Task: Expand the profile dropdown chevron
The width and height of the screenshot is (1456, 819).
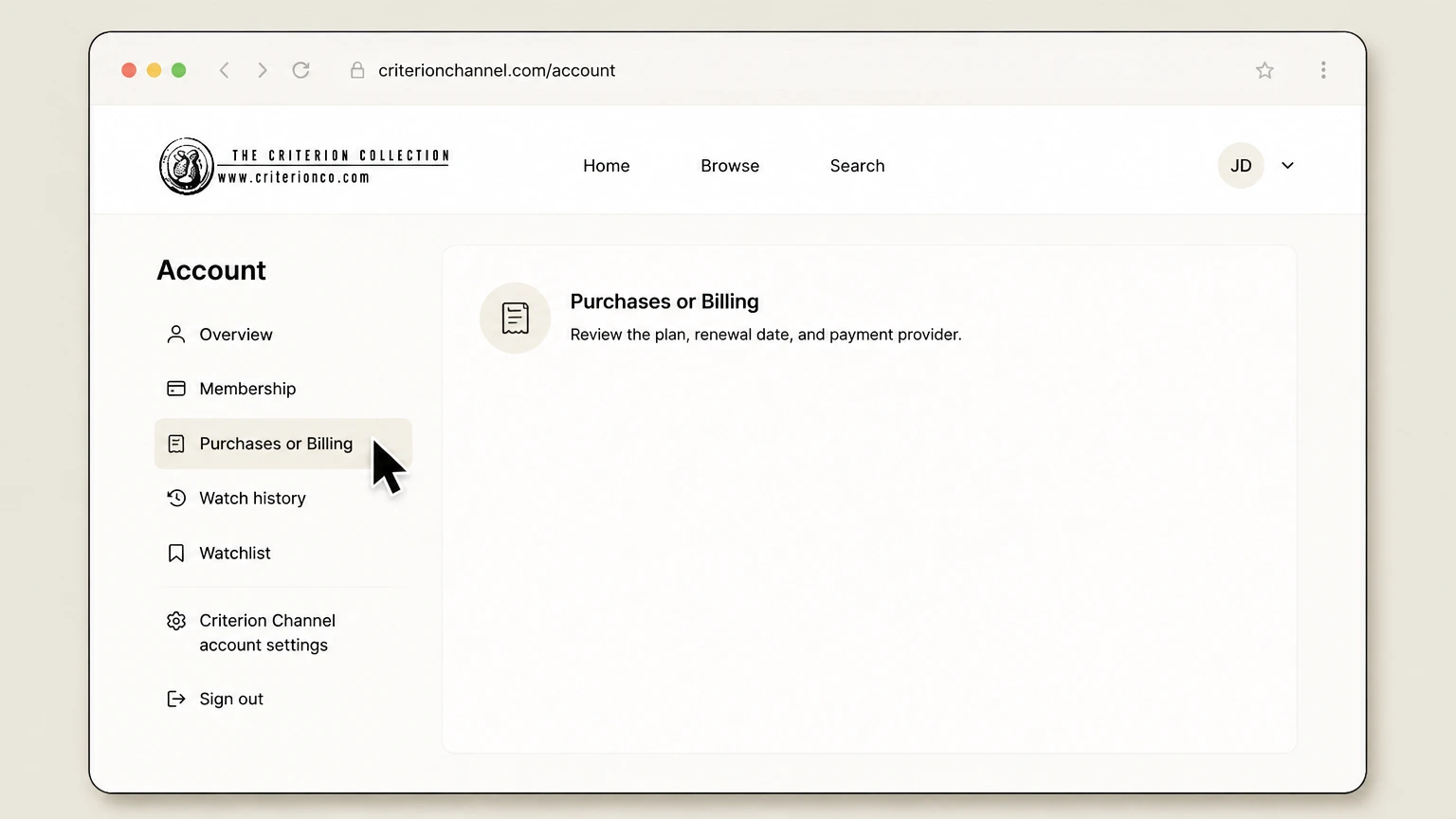Action: pos(1287,166)
